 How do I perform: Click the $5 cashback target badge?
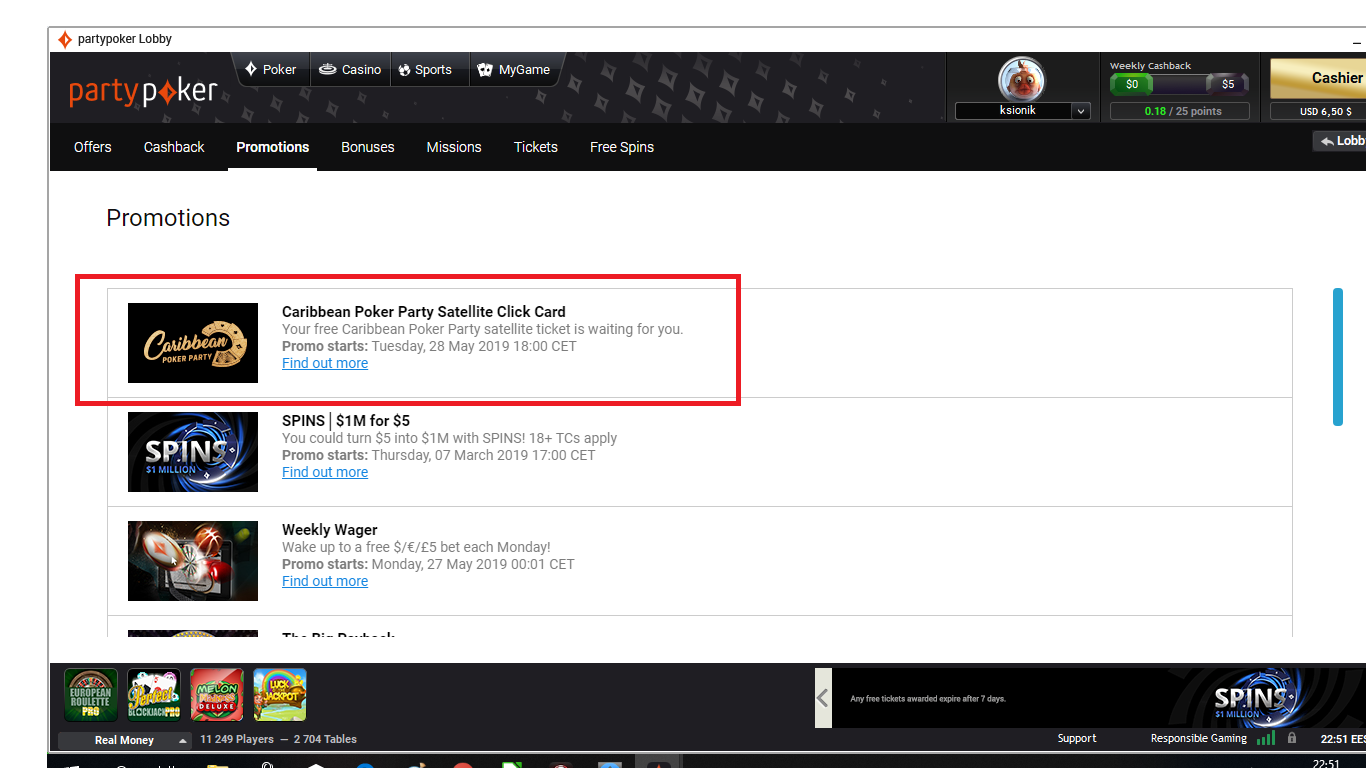1228,85
